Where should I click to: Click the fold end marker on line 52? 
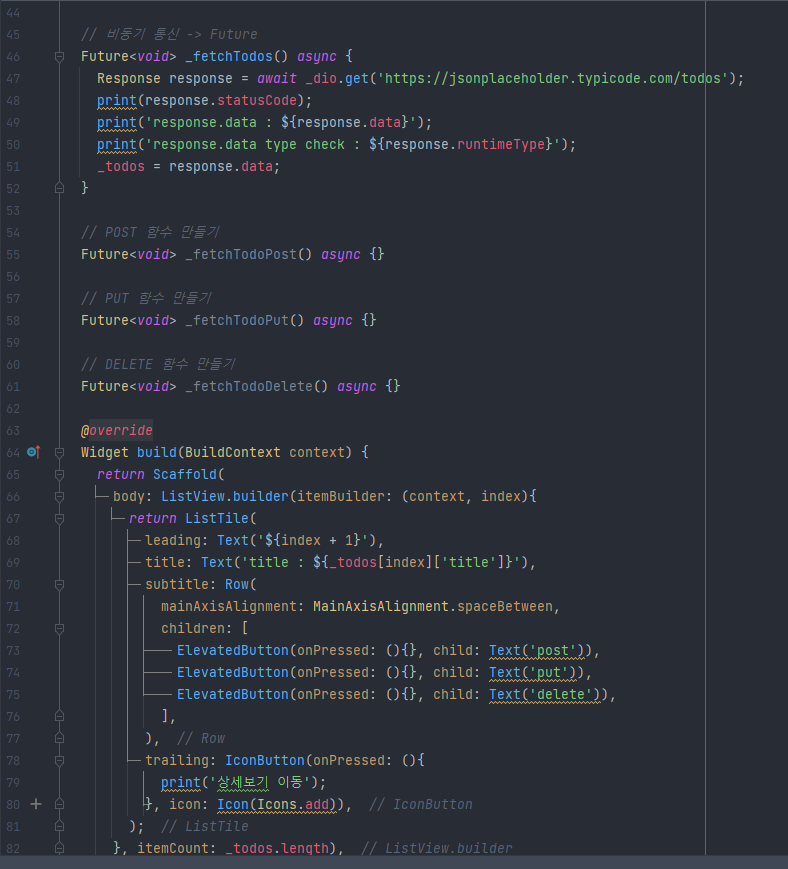tap(59, 188)
